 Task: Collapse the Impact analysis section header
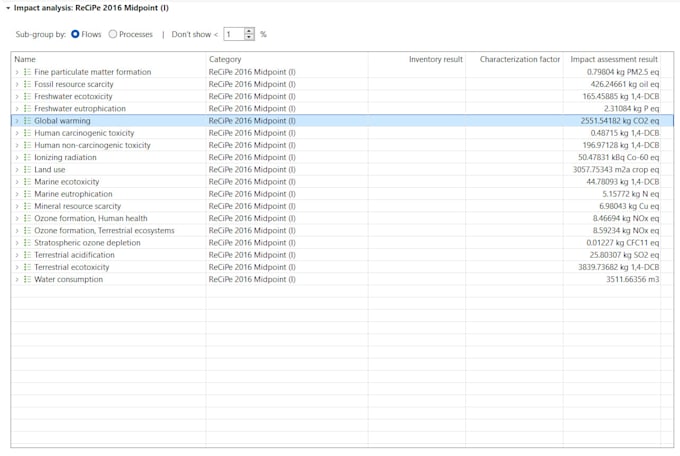[7, 7]
